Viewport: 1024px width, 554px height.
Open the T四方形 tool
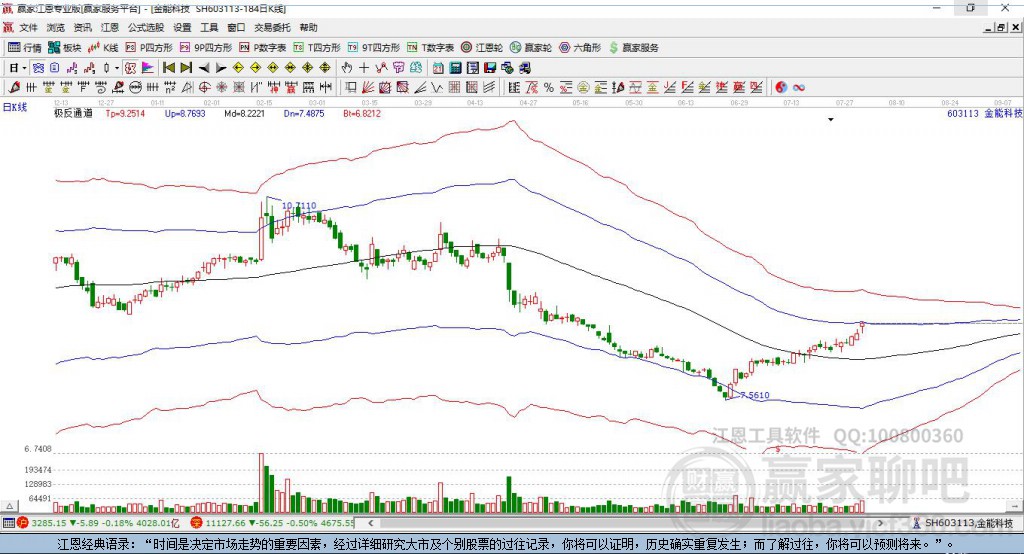pos(317,48)
